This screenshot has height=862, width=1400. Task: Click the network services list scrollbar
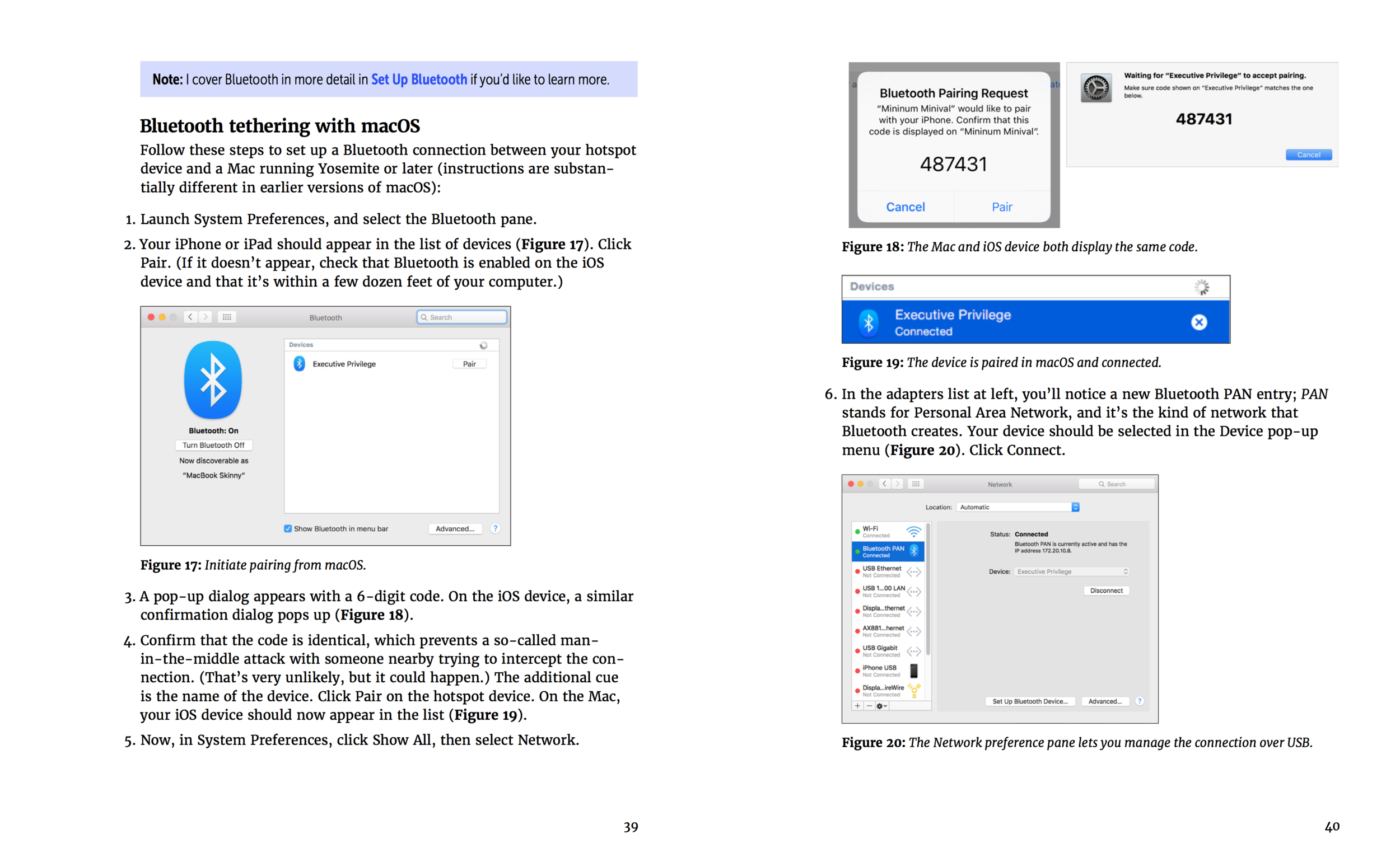click(x=928, y=590)
